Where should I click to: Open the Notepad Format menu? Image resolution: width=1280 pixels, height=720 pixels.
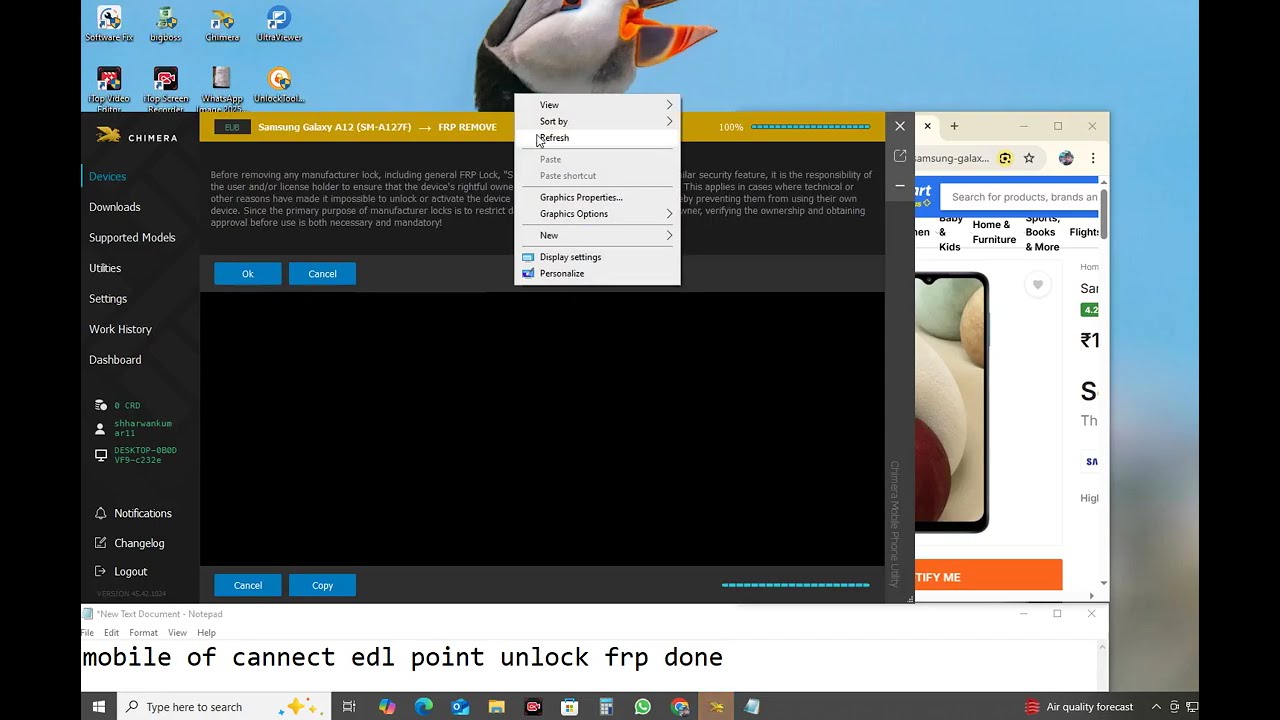(x=143, y=633)
